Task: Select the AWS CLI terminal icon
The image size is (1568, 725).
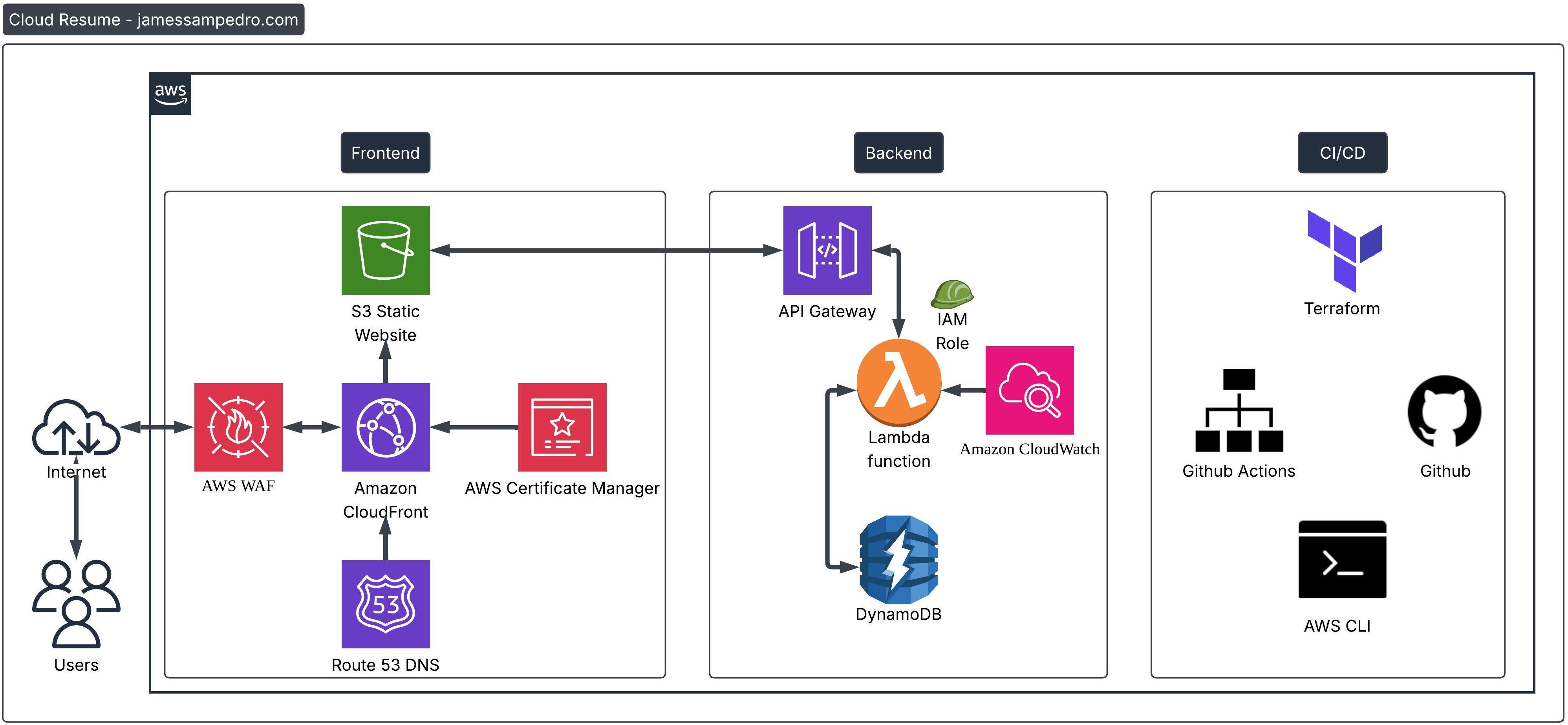Action: click(1342, 559)
